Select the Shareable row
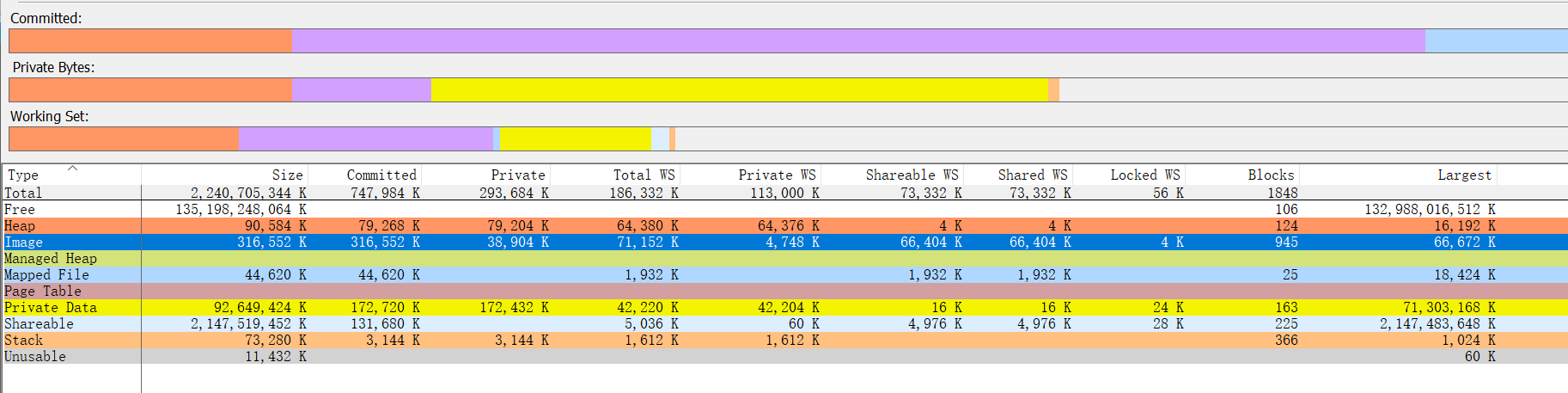 (784, 323)
